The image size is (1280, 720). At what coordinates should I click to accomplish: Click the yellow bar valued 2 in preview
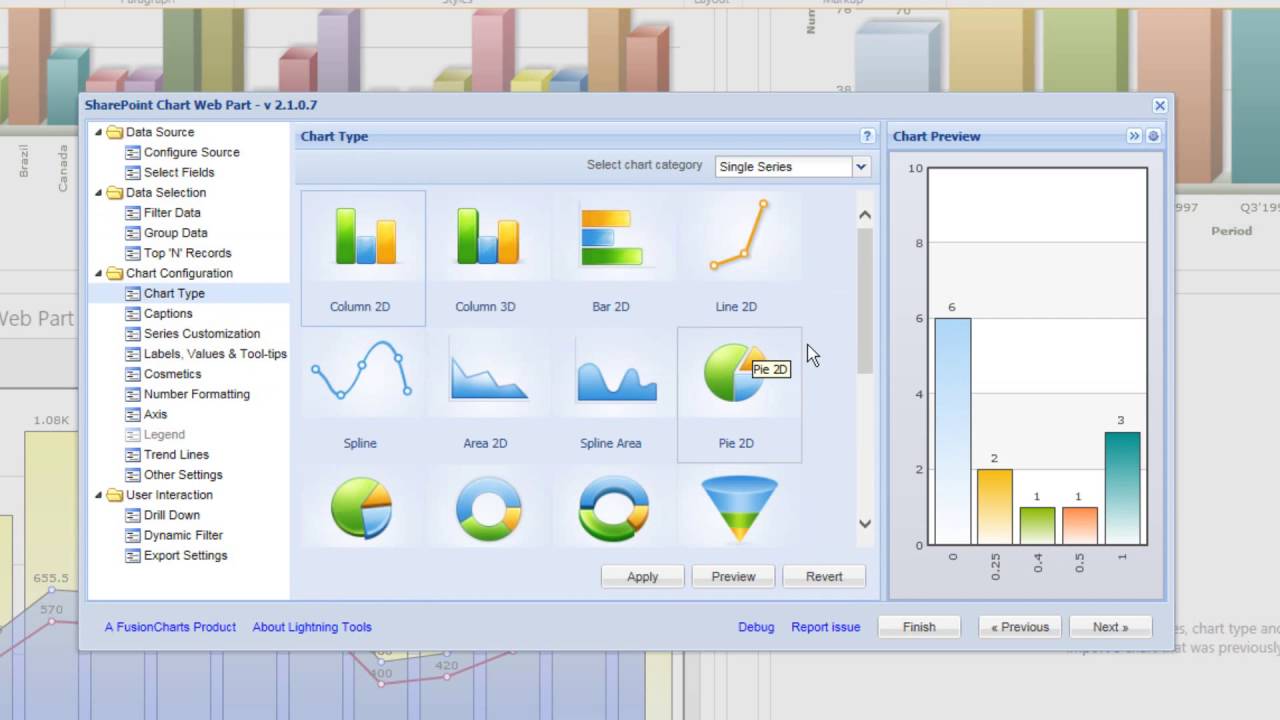point(995,507)
